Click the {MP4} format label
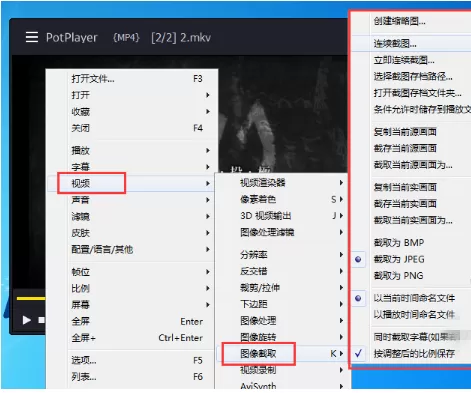Image resolution: width=471 pixels, height=393 pixels. pyautogui.click(x=126, y=37)
